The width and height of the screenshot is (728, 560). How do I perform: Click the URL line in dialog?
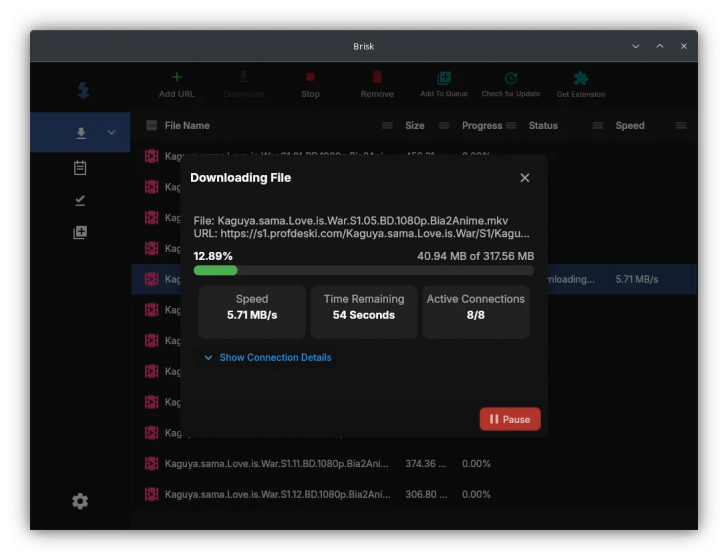click(361, 234)
